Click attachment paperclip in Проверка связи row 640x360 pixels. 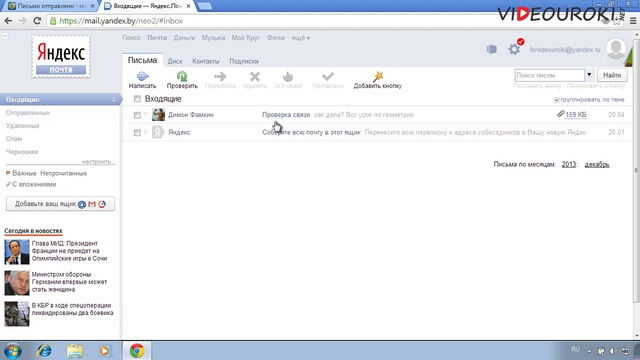[560, 114]
